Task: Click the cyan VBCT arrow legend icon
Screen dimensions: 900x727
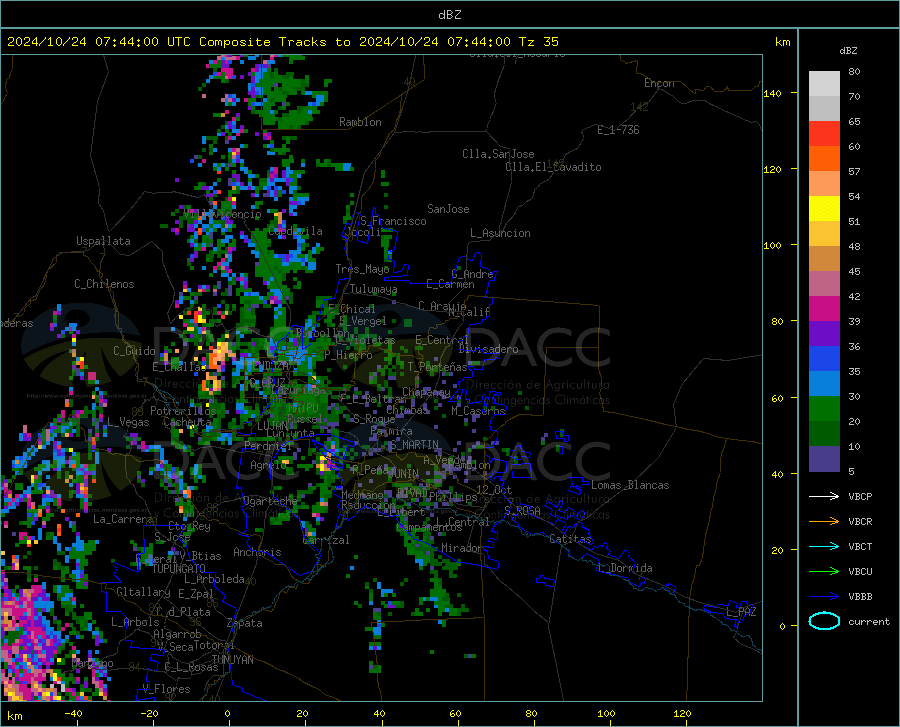Action: tap(824, 546)
